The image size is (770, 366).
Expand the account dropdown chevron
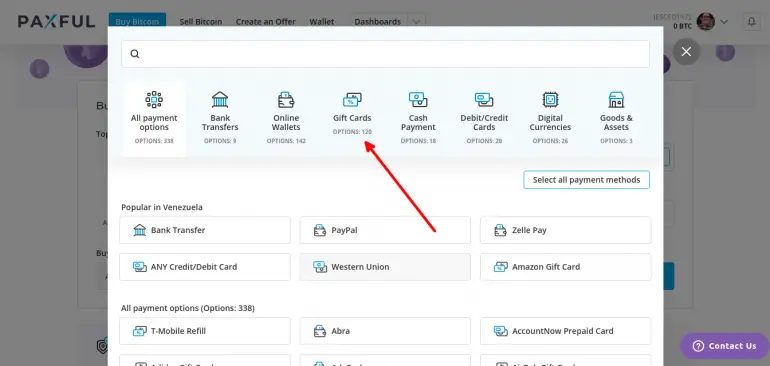pyautogui.click(x=724, y=22)
